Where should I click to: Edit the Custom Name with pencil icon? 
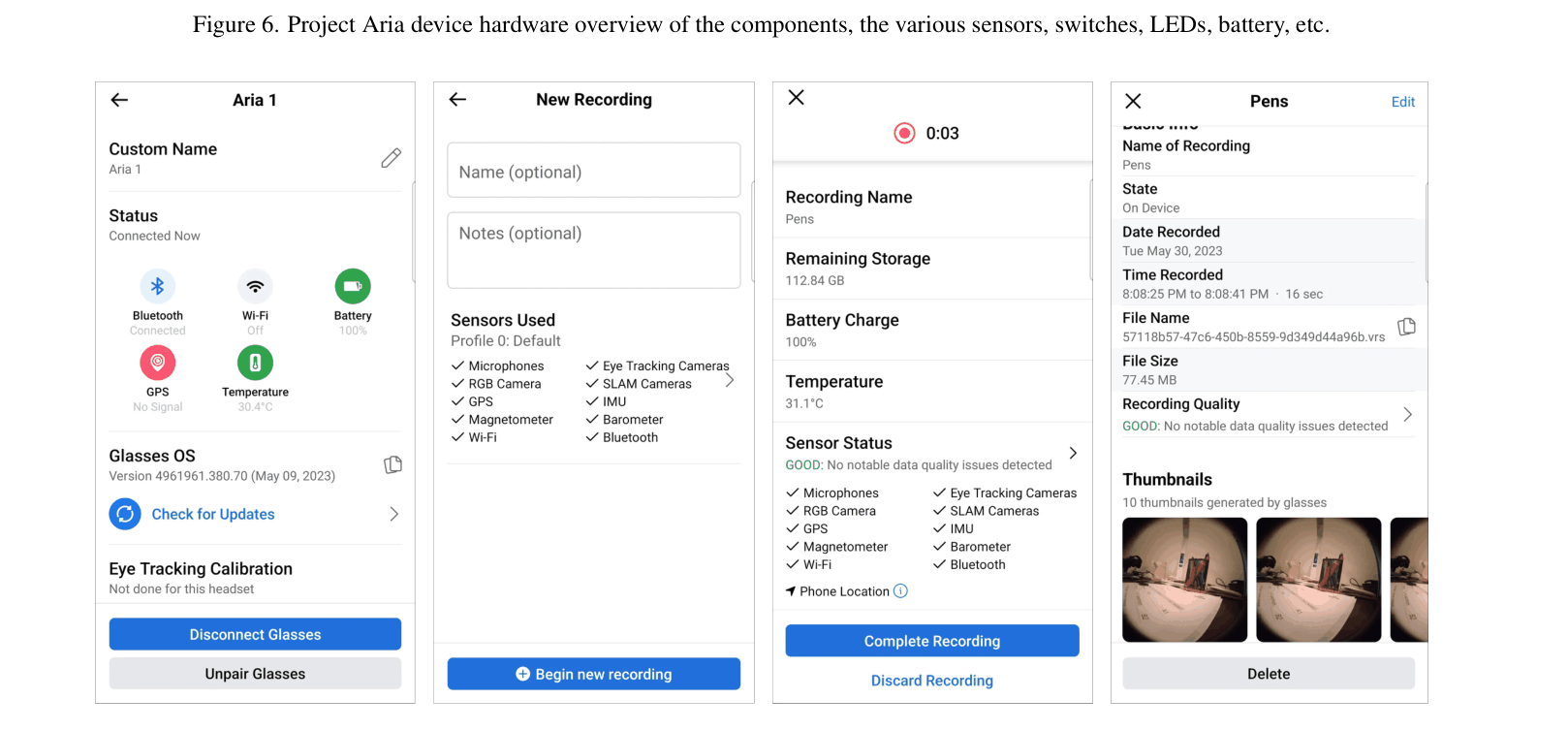point(392,158)
